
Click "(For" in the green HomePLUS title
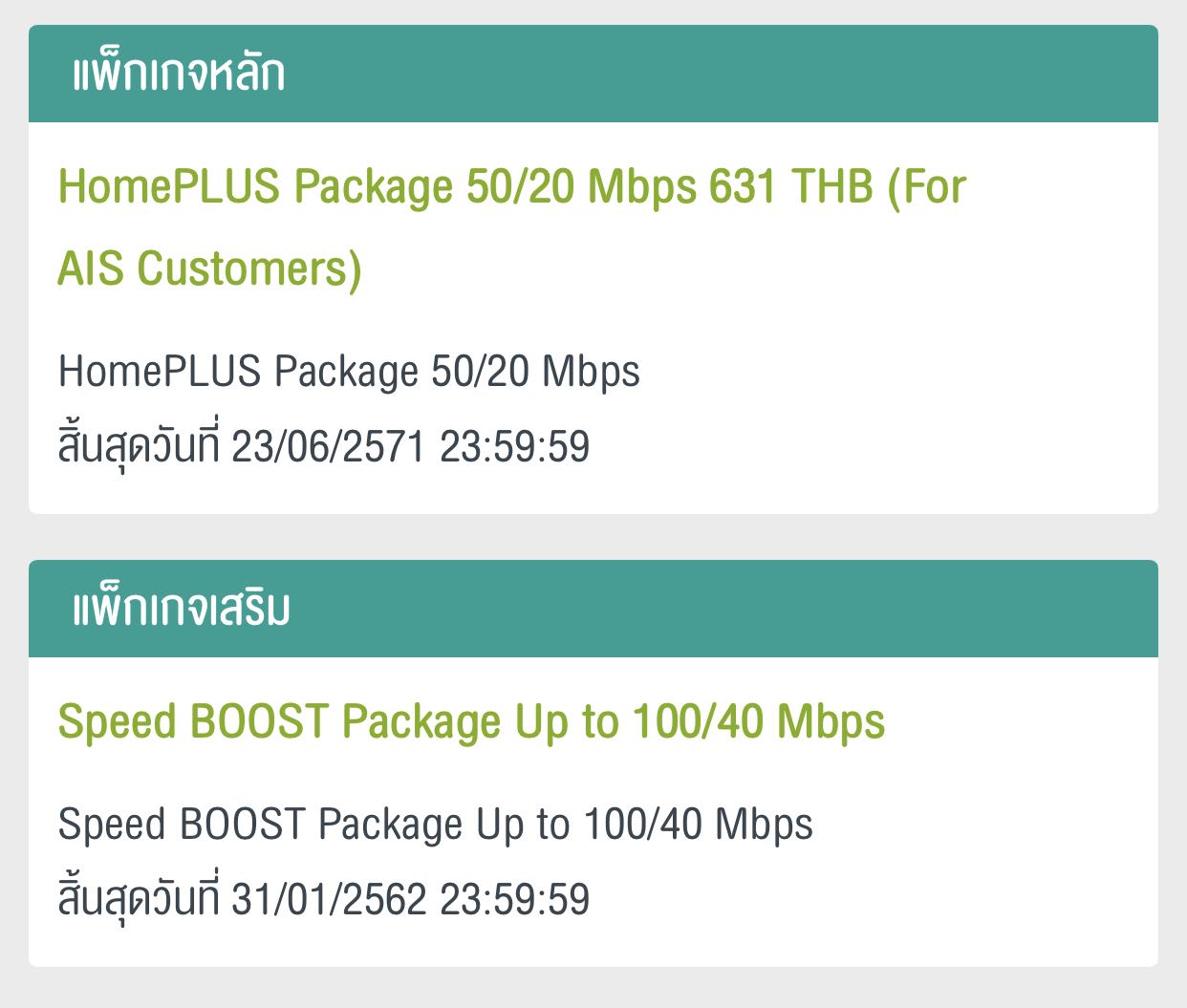927,186
